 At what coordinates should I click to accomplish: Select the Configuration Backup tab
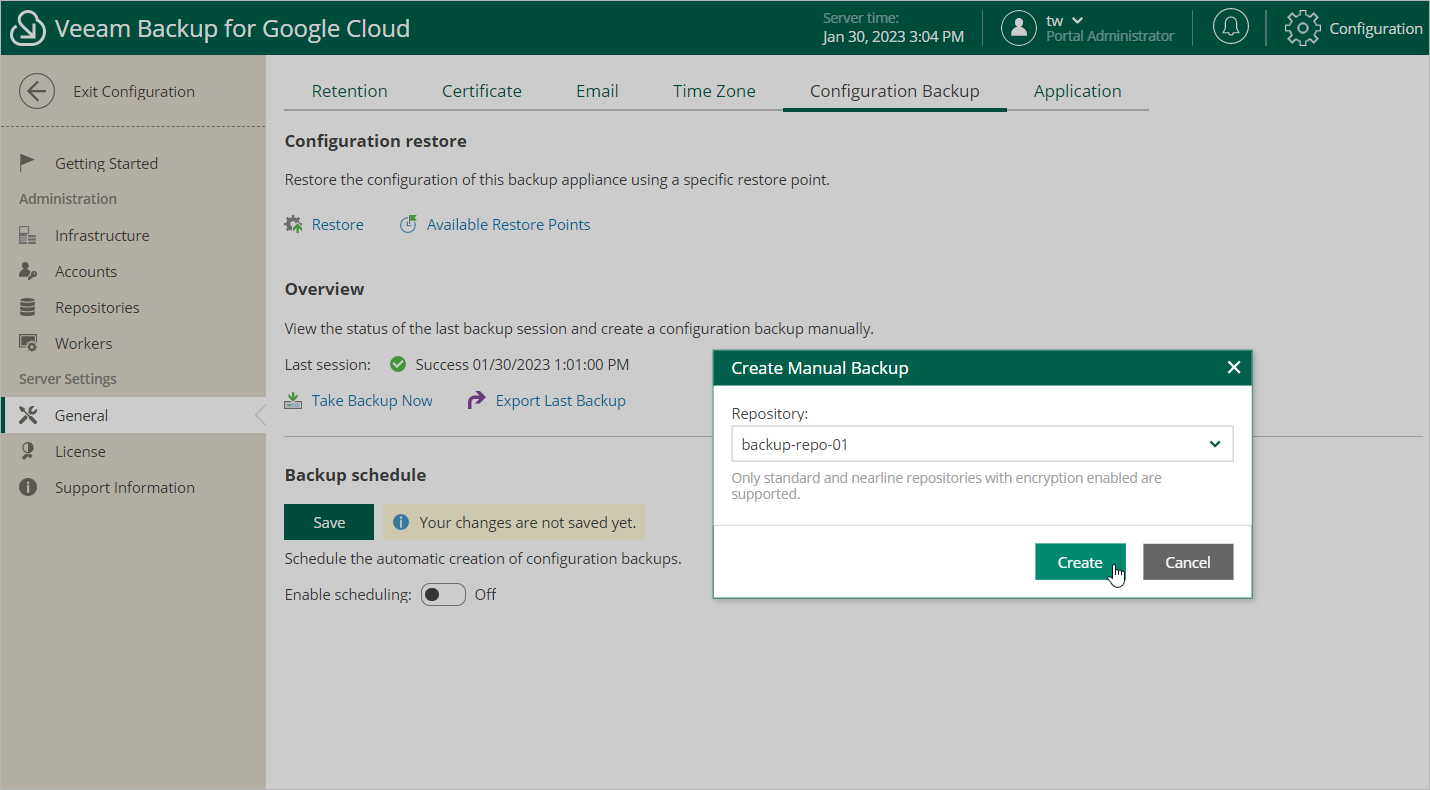pyautogui.click(x=894, y=91)
